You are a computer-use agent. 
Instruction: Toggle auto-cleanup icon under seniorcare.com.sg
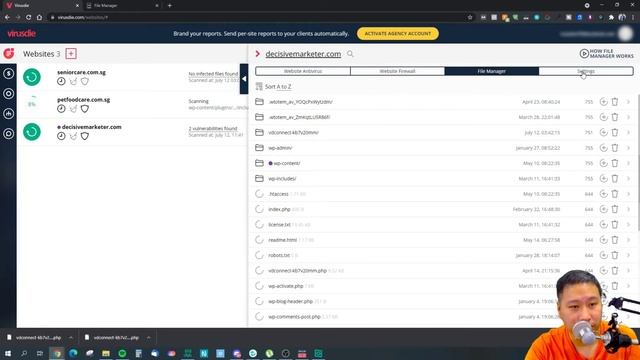(73, 81)
